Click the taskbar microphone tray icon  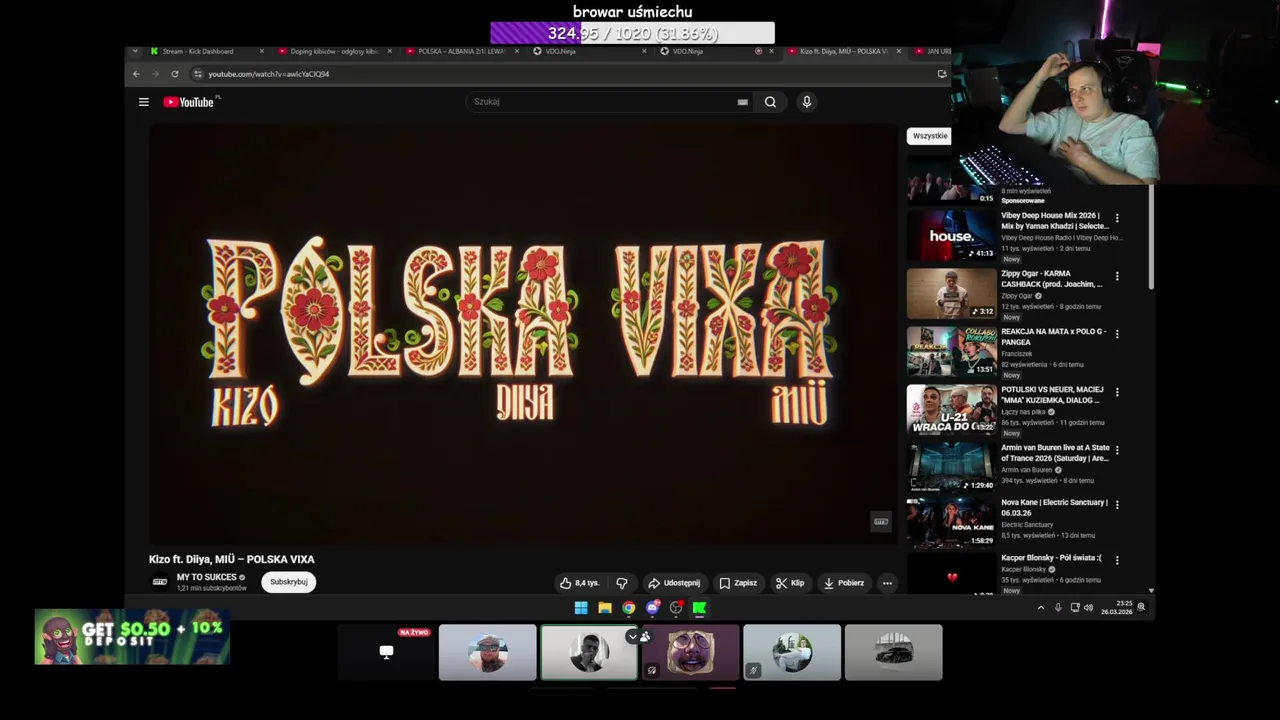(1058, 608)
